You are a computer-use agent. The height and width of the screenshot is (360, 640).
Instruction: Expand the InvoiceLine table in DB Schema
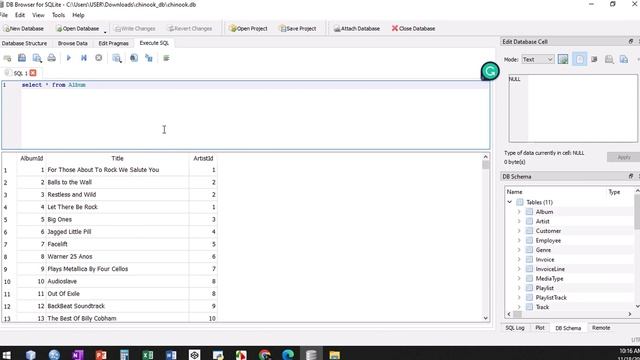tap(519, 269)
